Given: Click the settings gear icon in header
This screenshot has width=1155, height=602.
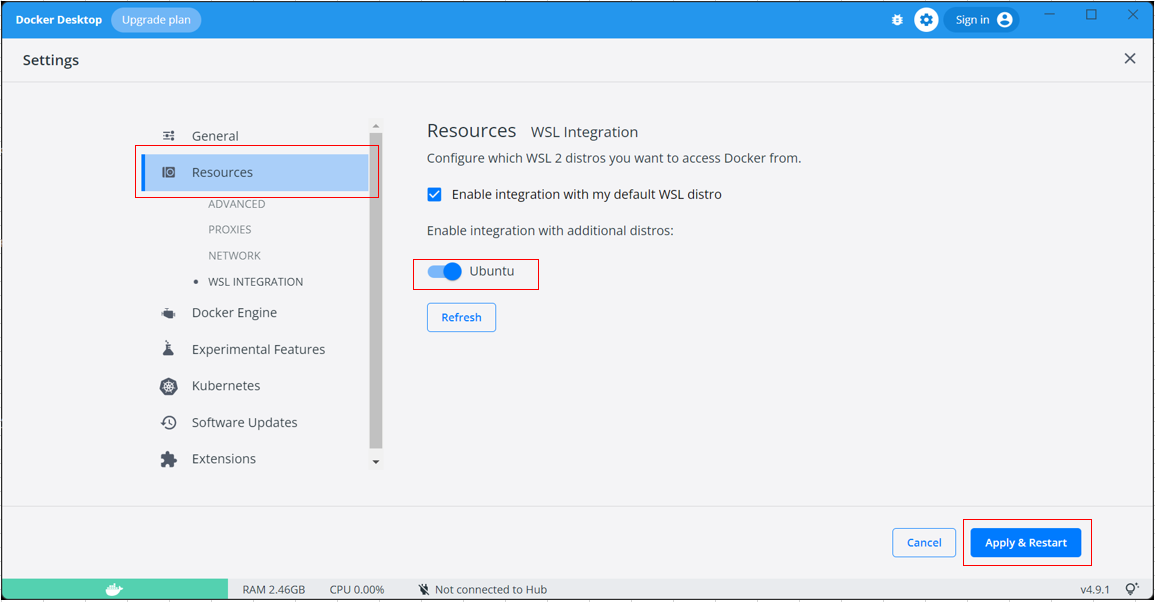Looking at the screenshot, I should click(926, 20).
